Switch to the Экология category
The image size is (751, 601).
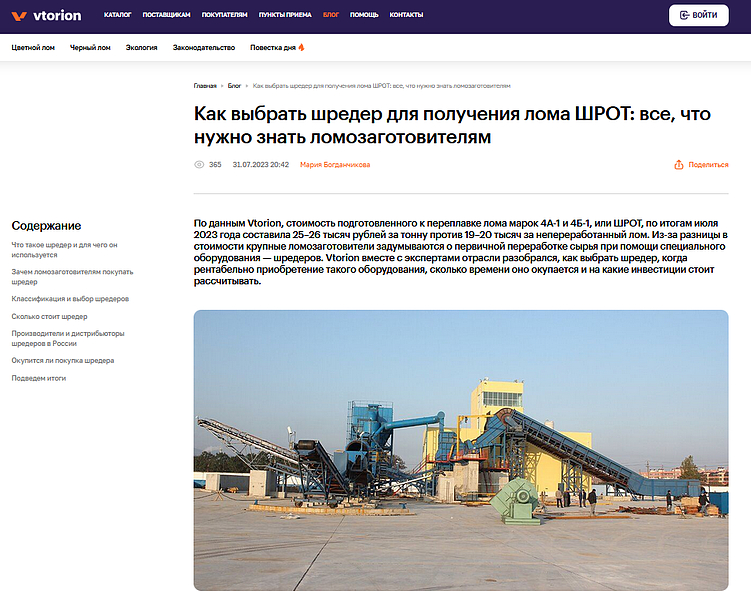point(141,47)
